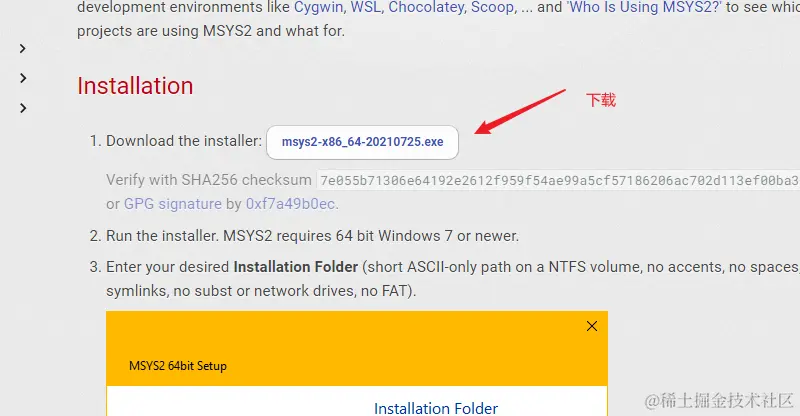Image resolution: width=800 pixels, height=416 pixels.
Task: Click the 'Installation Folder' dialog heading
Action: [436, 408]
